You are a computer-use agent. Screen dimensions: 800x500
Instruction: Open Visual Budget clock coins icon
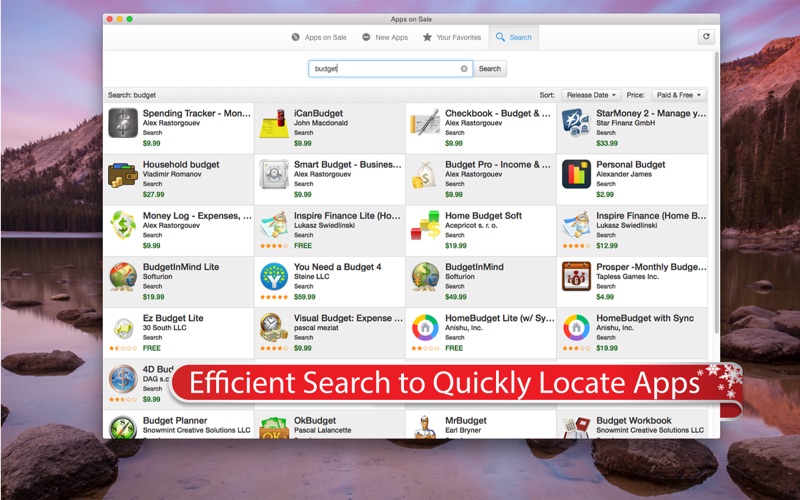[x=274, y=328]
